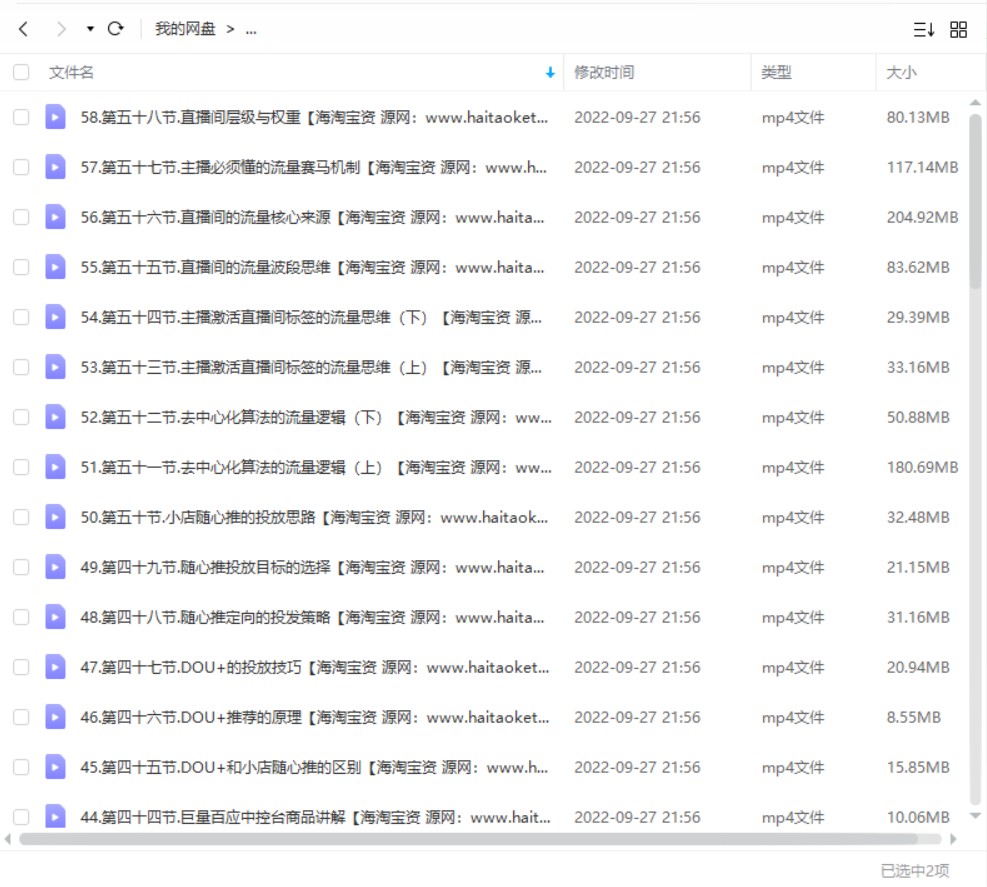Click video icon of 54.第五十四节 file
Screen dimensions: 987x887
pyautogui.click(x=55, y=317)
